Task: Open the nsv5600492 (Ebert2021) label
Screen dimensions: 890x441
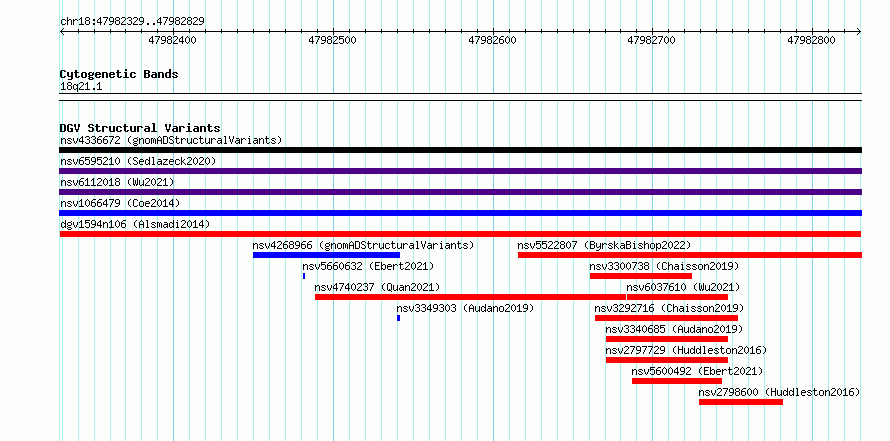Action: (x=697, y=371)
